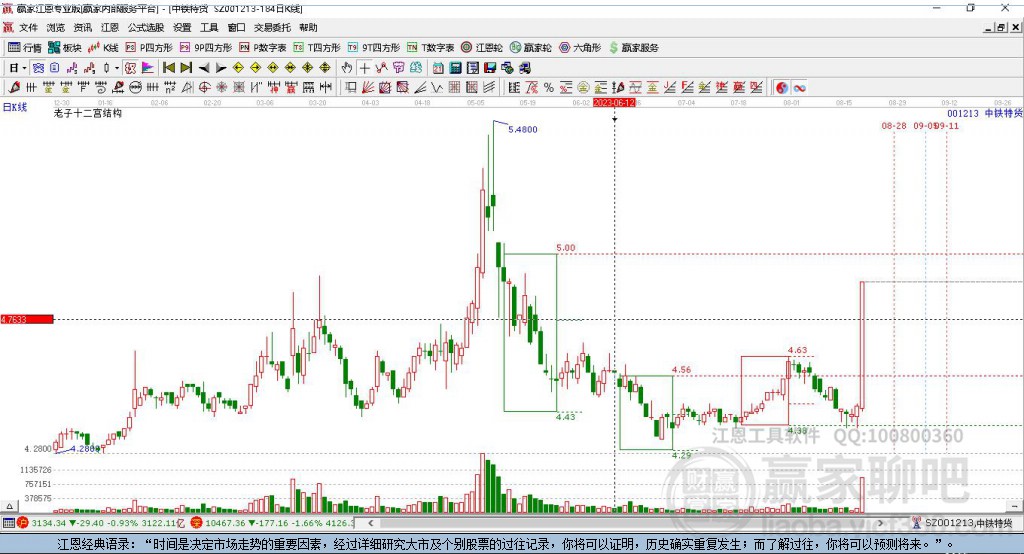
Task: Switch to the K线 chart view
Action: pos(104,48)
